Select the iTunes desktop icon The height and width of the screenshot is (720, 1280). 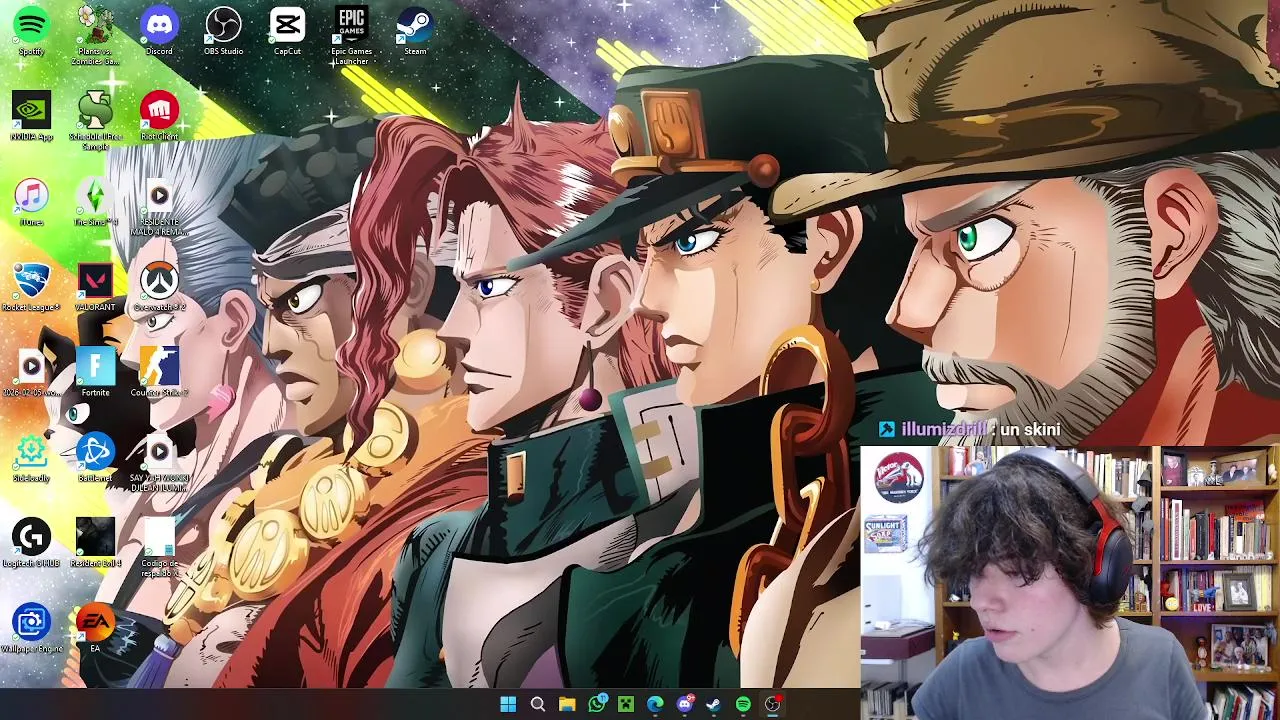pyautogui.click(x=31, y=202)
